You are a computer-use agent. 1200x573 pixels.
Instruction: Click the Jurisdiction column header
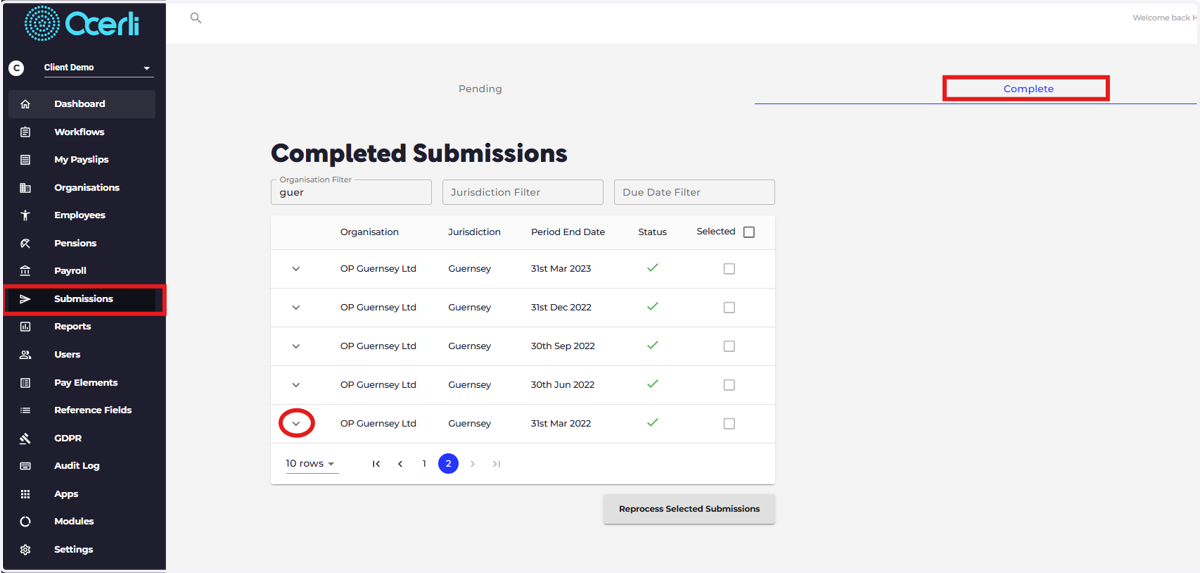[474, 232]
